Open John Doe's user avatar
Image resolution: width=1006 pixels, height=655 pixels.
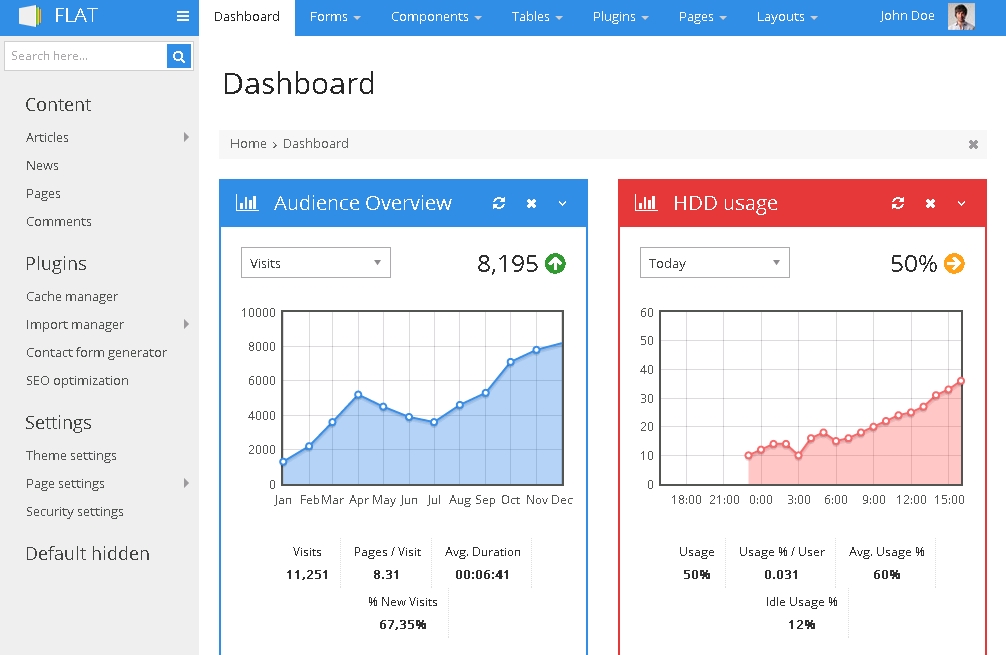[961, 16]
